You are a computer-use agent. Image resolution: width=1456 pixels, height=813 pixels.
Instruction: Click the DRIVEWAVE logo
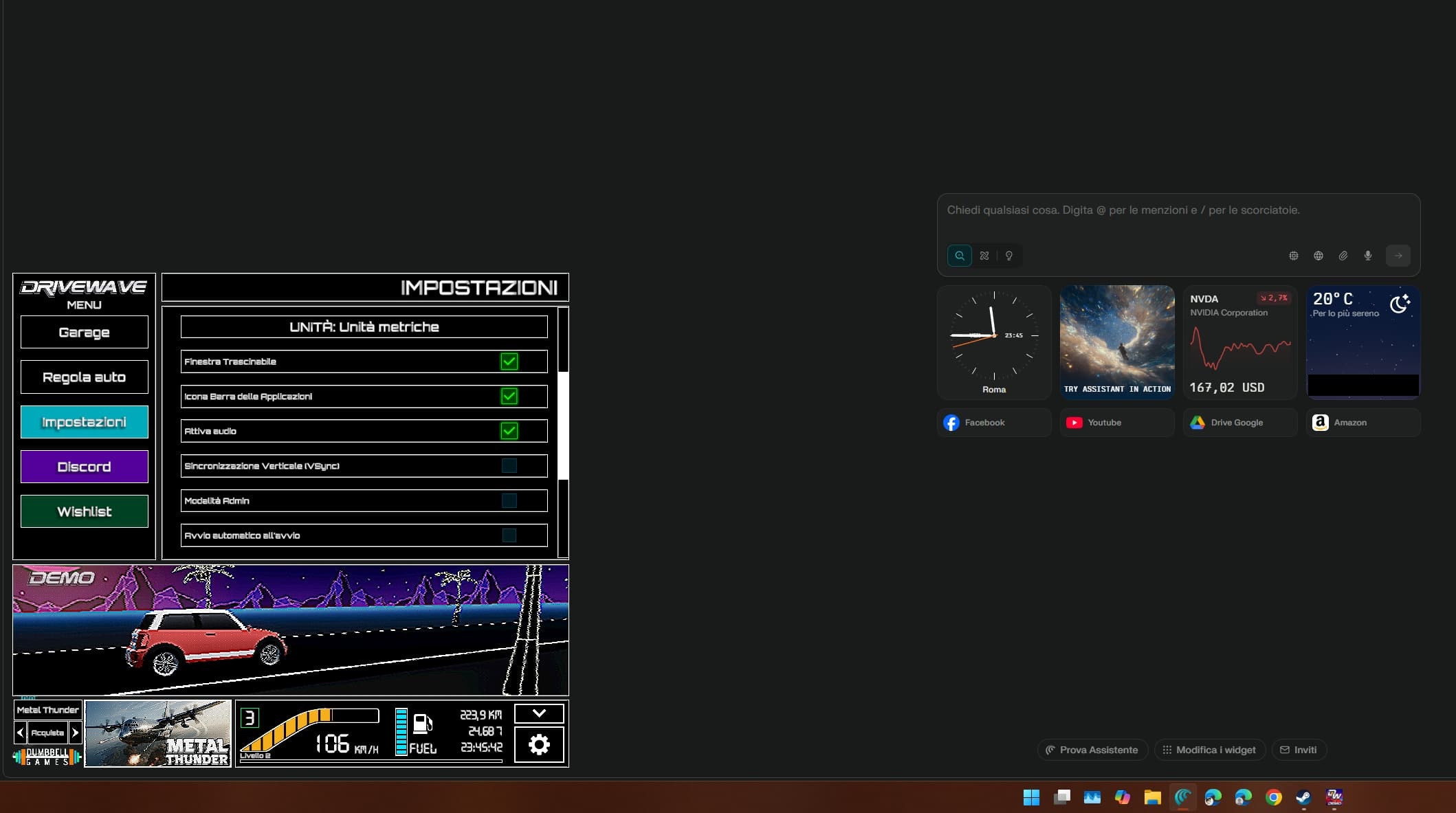84,287
